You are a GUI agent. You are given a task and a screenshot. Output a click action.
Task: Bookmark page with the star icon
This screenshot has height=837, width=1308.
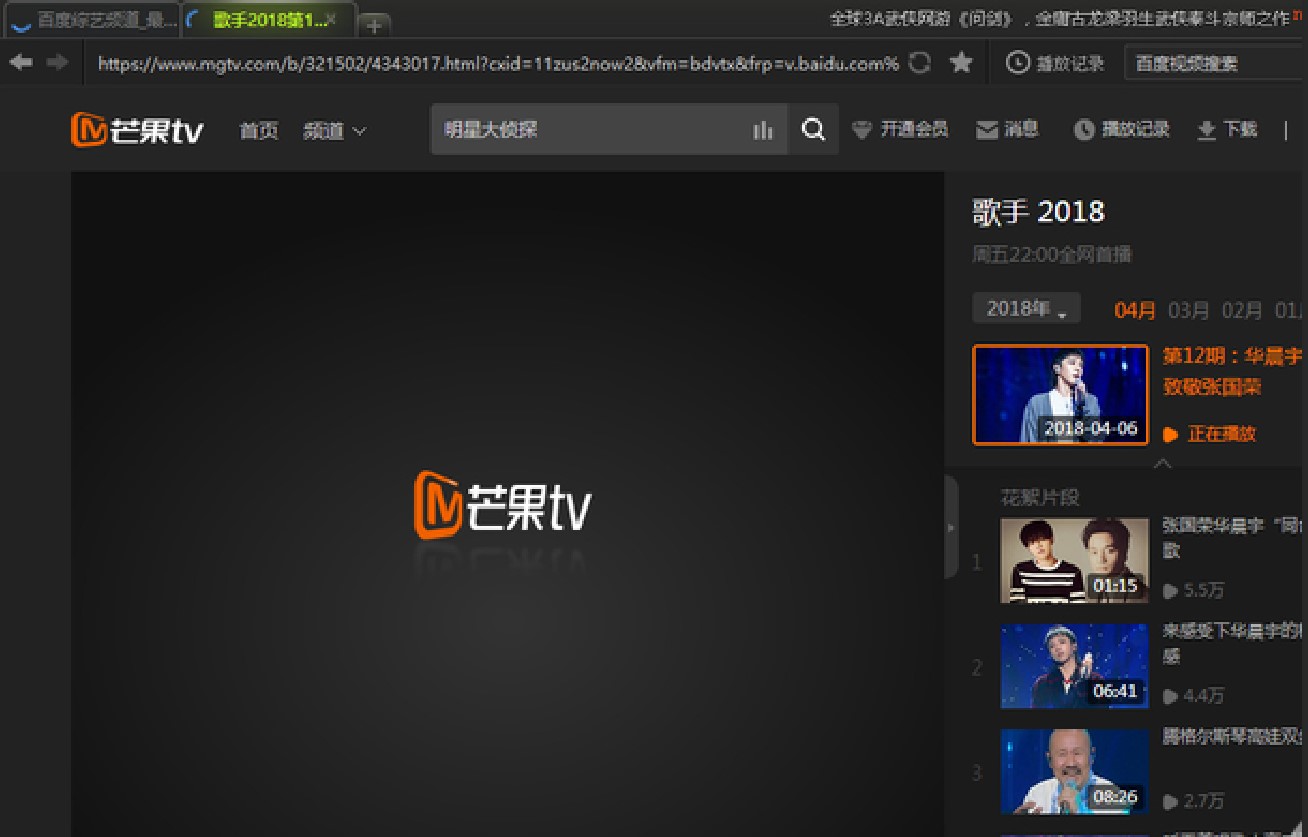(x=961, y=63)
